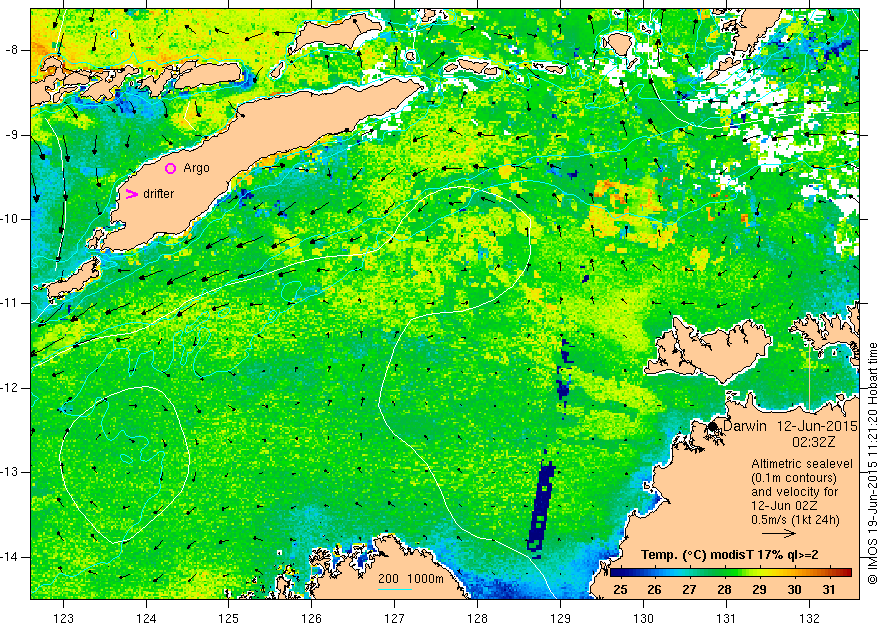Click the color bar value 28
Image resolution: width=880 pixels, height=630 pixels.
[x=724, y=590]
